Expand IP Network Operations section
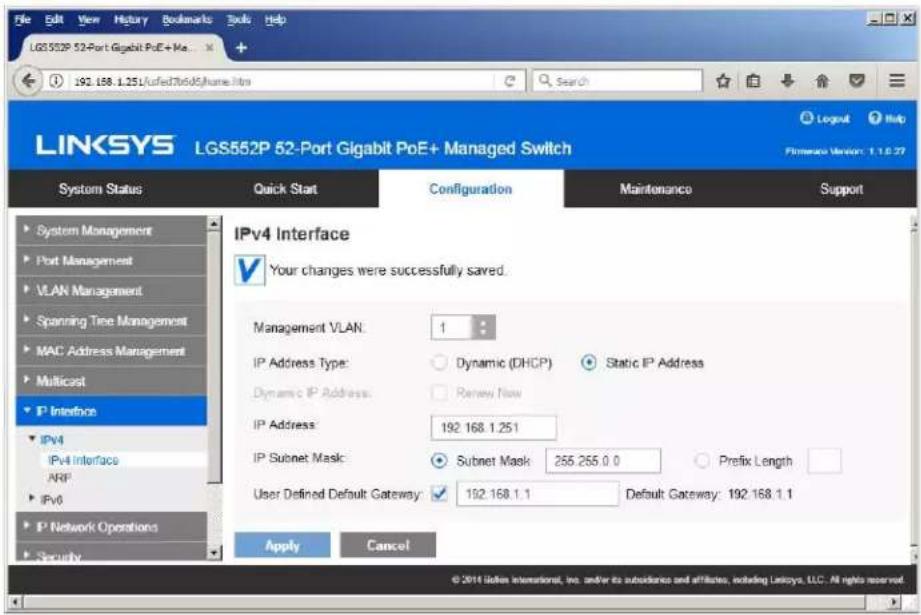Image resolution: width=921 pixels, height=615 pixels. tap(111, 526)
